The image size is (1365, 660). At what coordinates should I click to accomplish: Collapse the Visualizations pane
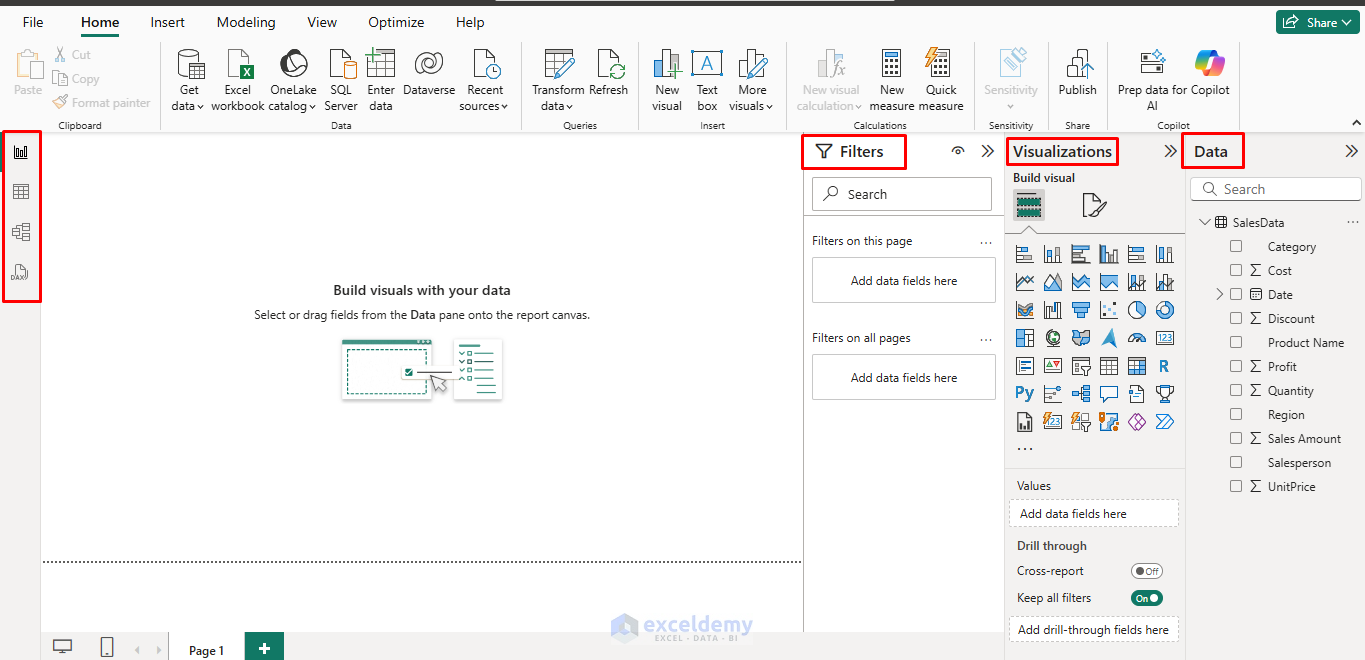pyautogui.click(x=1171, y=152)
